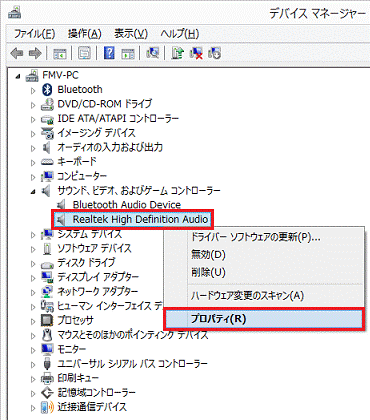Click the 印刷キュー printer icon
This screenshot has height=420, width=370.
(x=47, y=378)
